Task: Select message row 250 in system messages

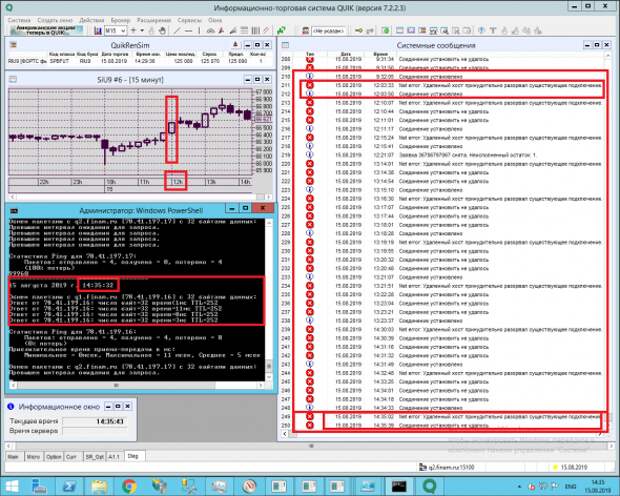Action: tap(443, 425)
